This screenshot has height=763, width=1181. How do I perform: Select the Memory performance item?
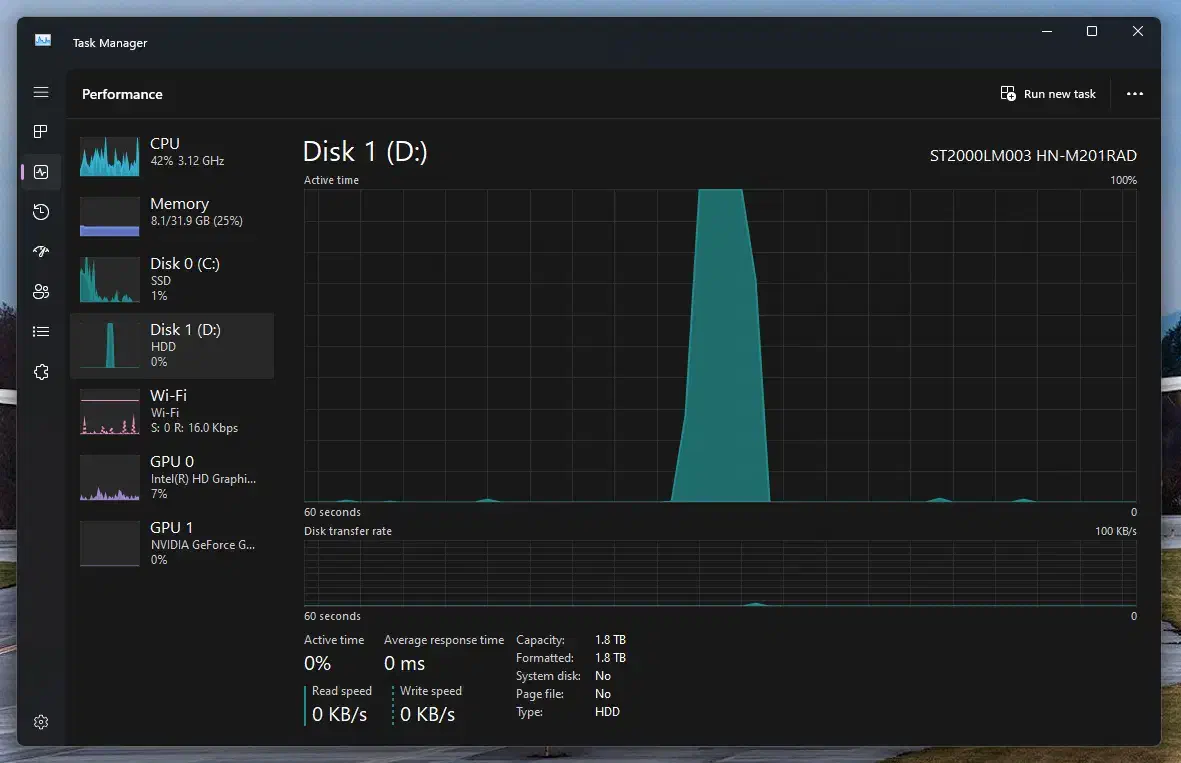coord(172,212)
